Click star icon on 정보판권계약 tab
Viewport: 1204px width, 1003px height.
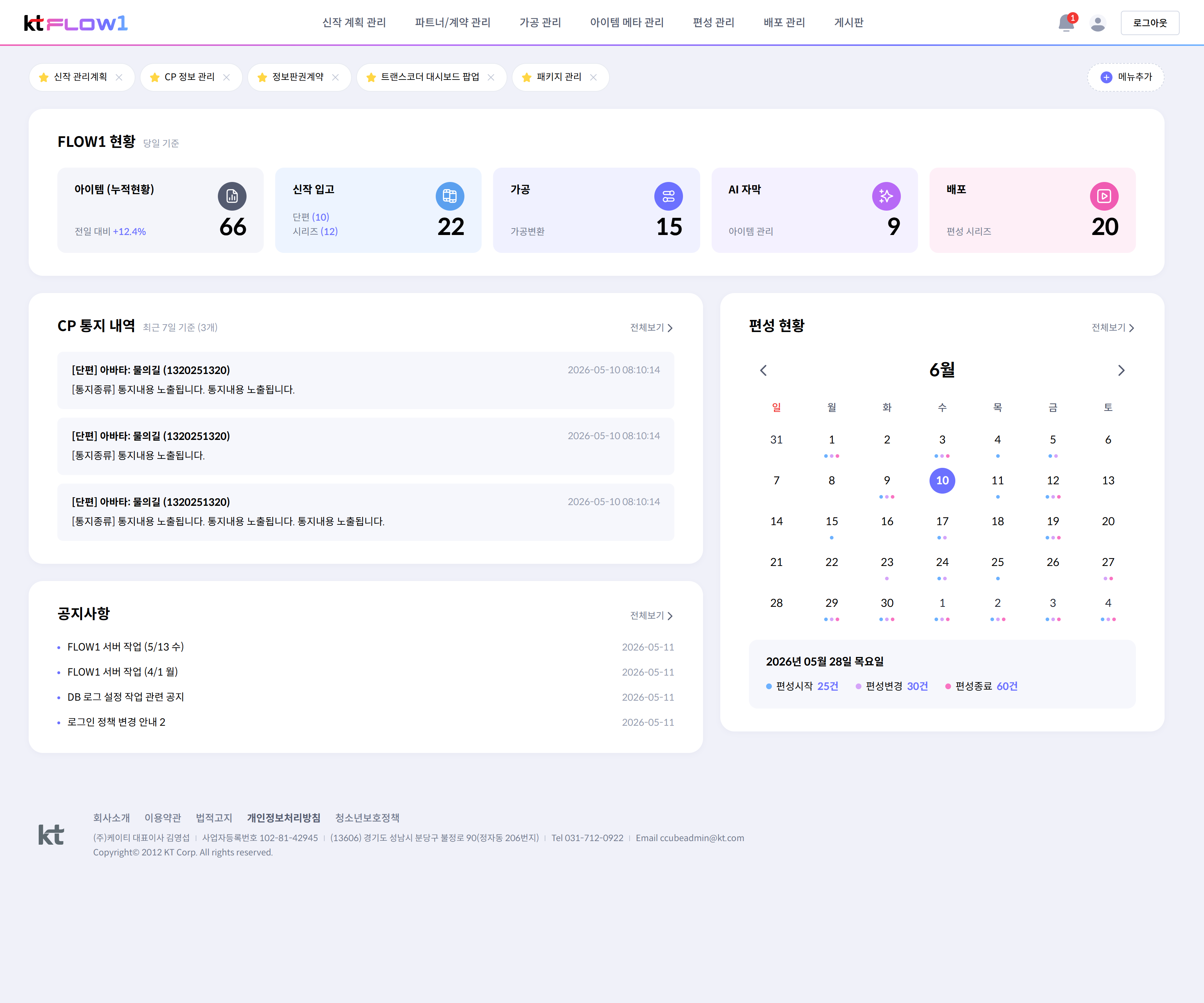pyautogui.click(x=262, y=77)
